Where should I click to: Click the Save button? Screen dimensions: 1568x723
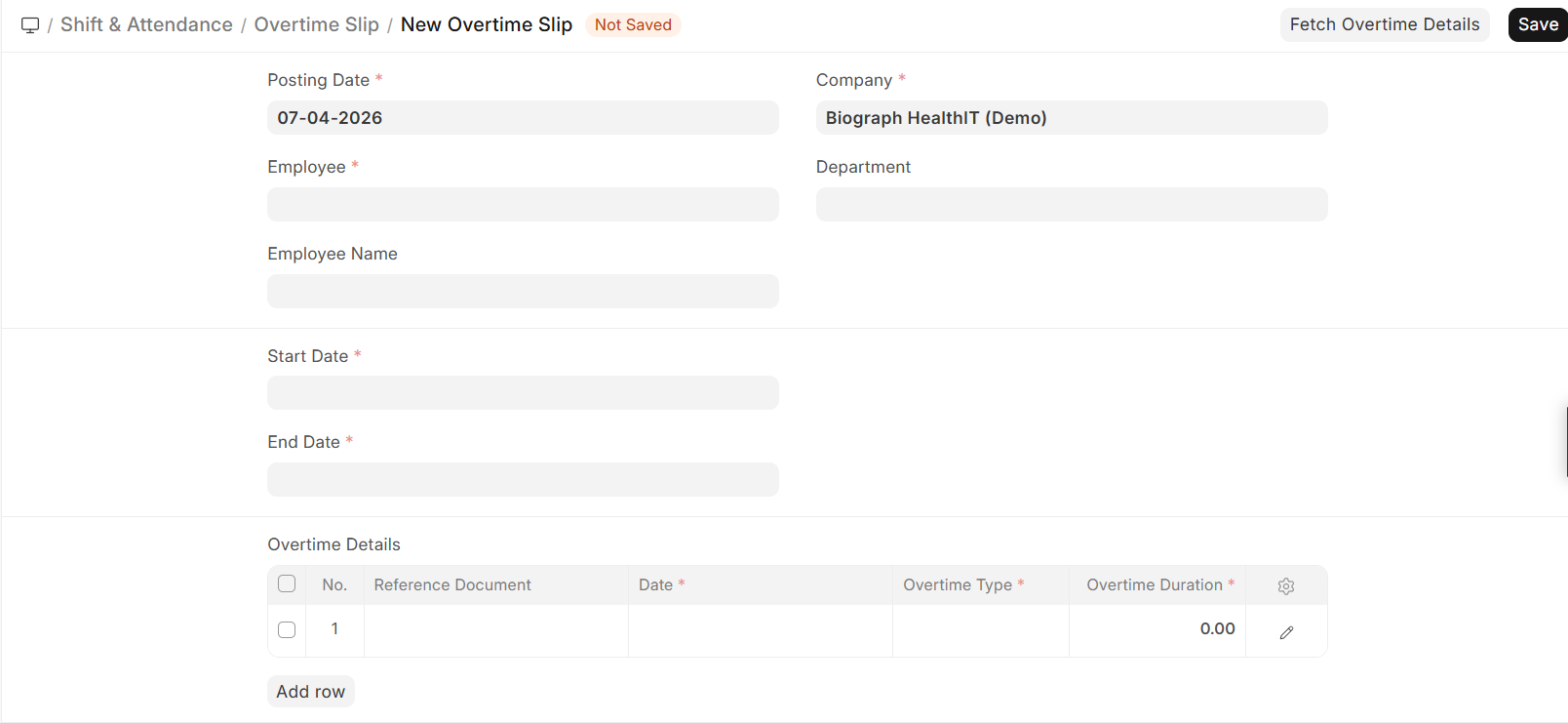point(1537,24)
